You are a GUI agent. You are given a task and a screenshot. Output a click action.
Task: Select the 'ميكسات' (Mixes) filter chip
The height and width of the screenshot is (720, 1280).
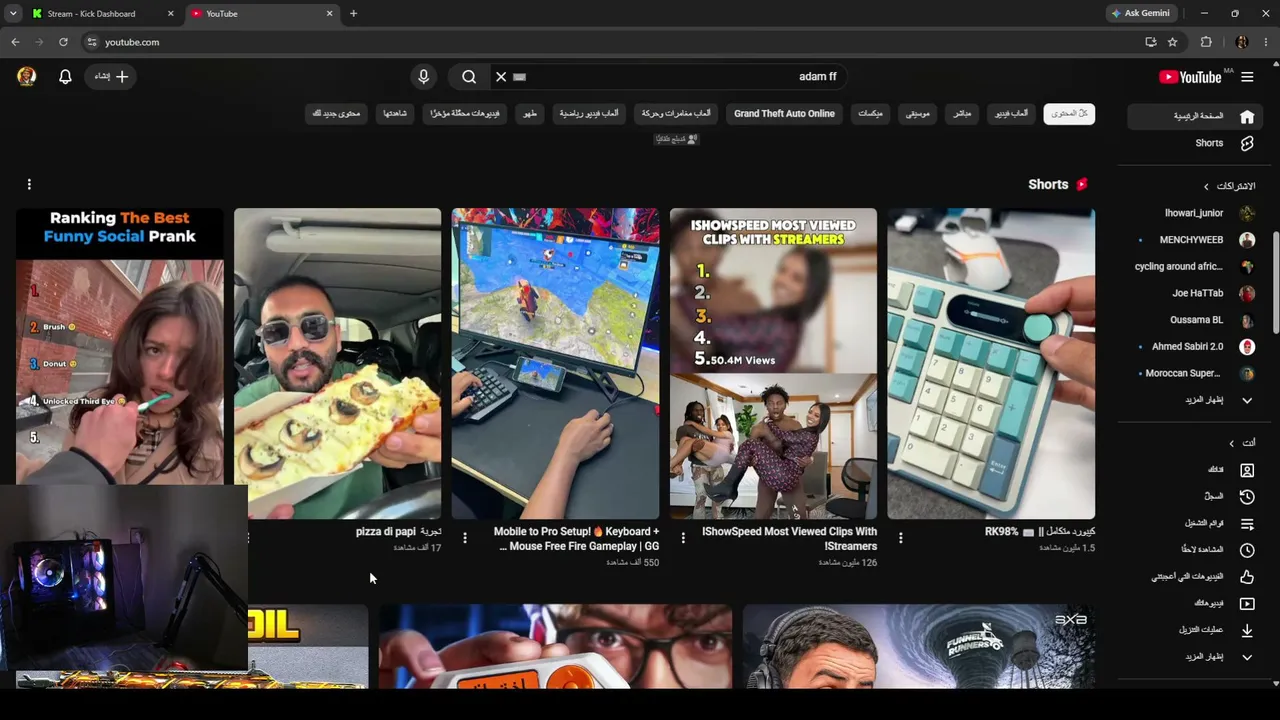click(871, 114)
